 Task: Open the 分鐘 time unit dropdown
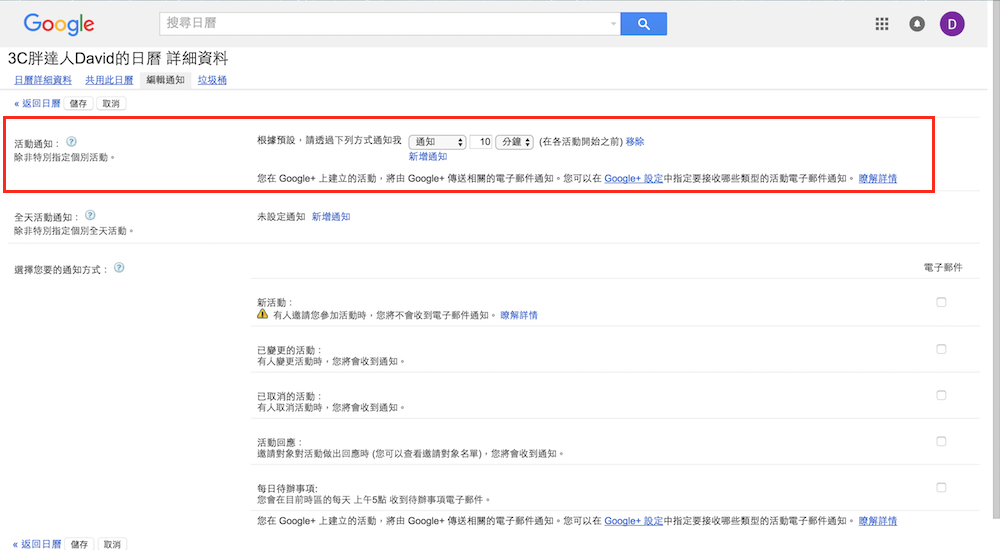tap(515, 142)
